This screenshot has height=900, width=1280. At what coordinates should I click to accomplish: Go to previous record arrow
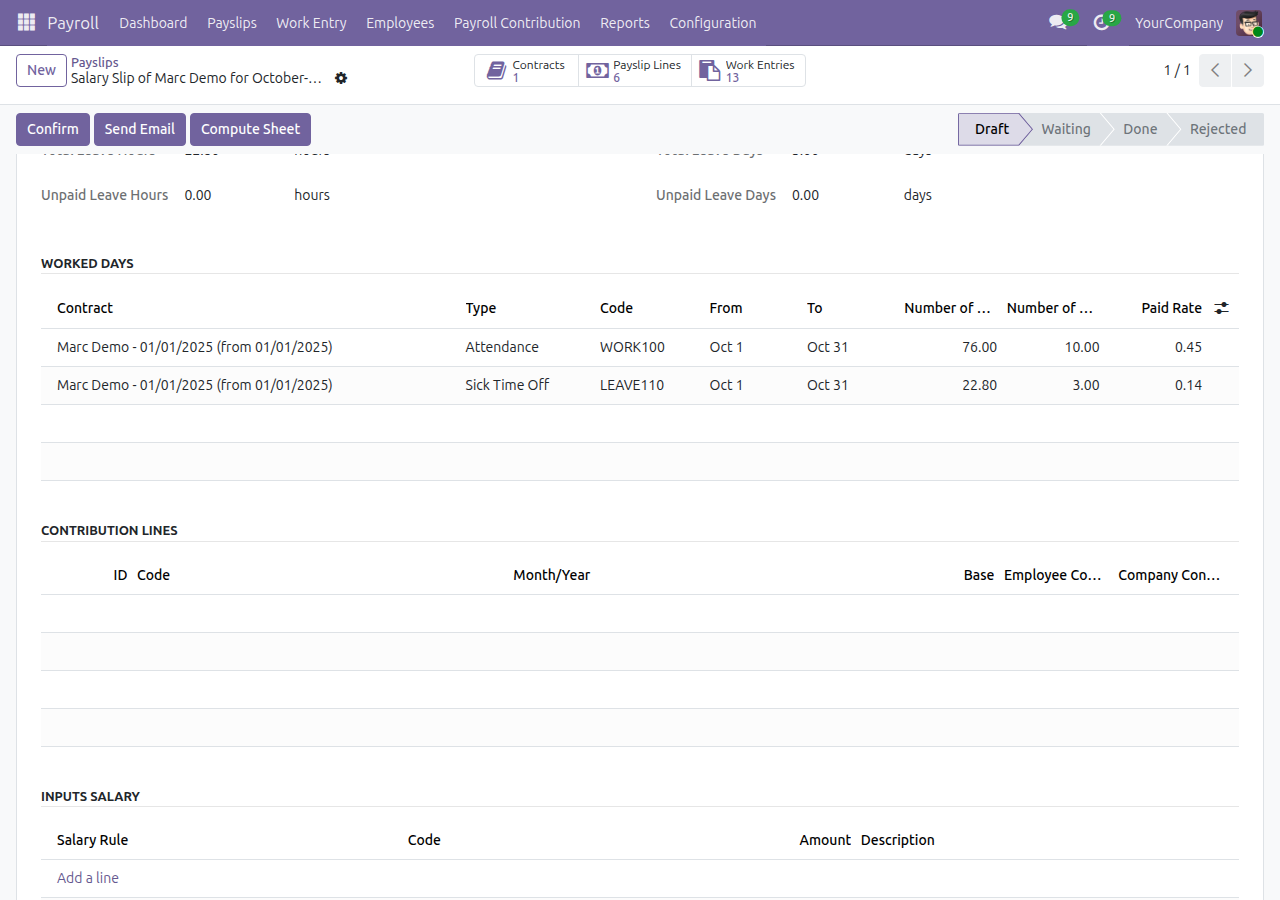[x=1215, y=70]
